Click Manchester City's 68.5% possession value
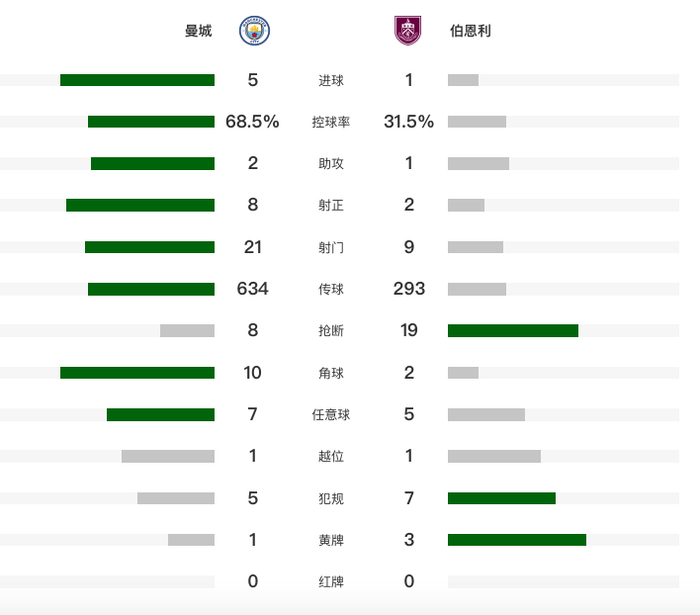The height and width of the screenshot is (615, 700). (x=253, y=122)
